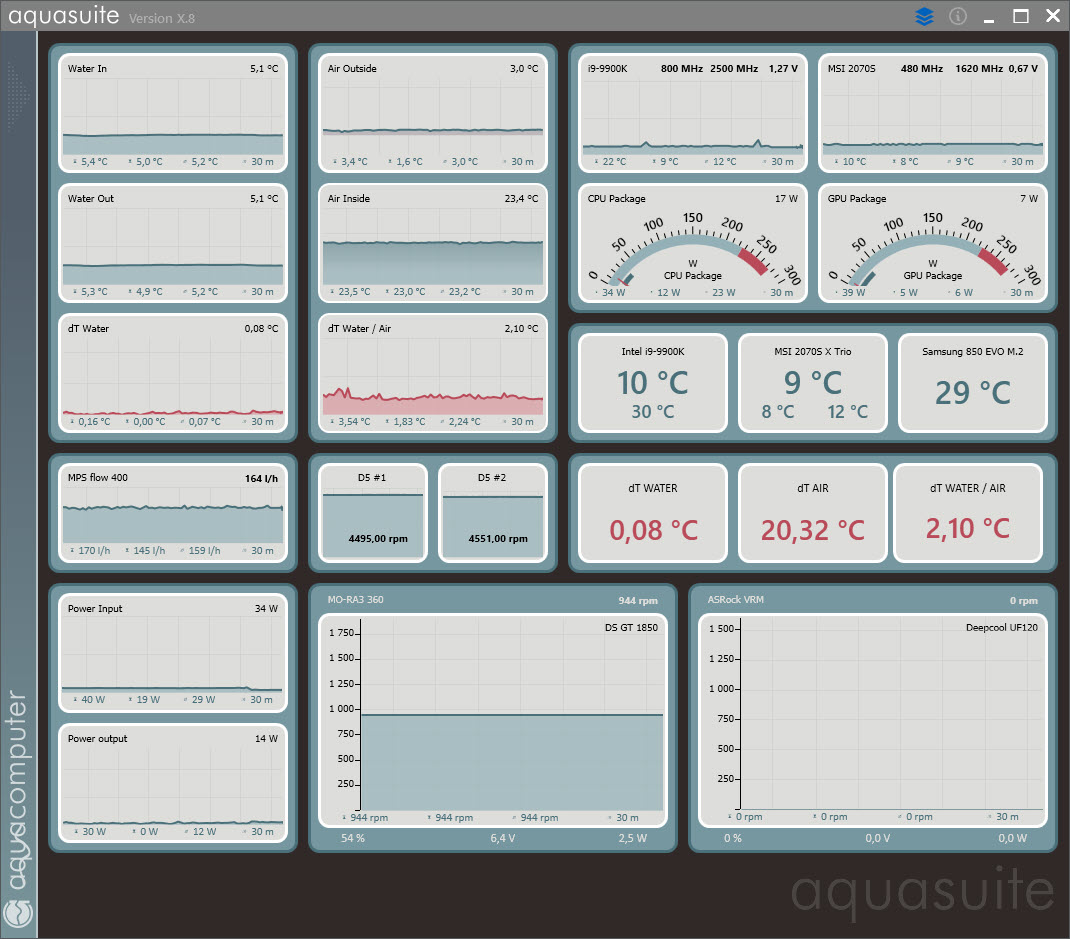
Task: Click the ASRock VRM fan panel header
Action: click(x=873, y=600)
